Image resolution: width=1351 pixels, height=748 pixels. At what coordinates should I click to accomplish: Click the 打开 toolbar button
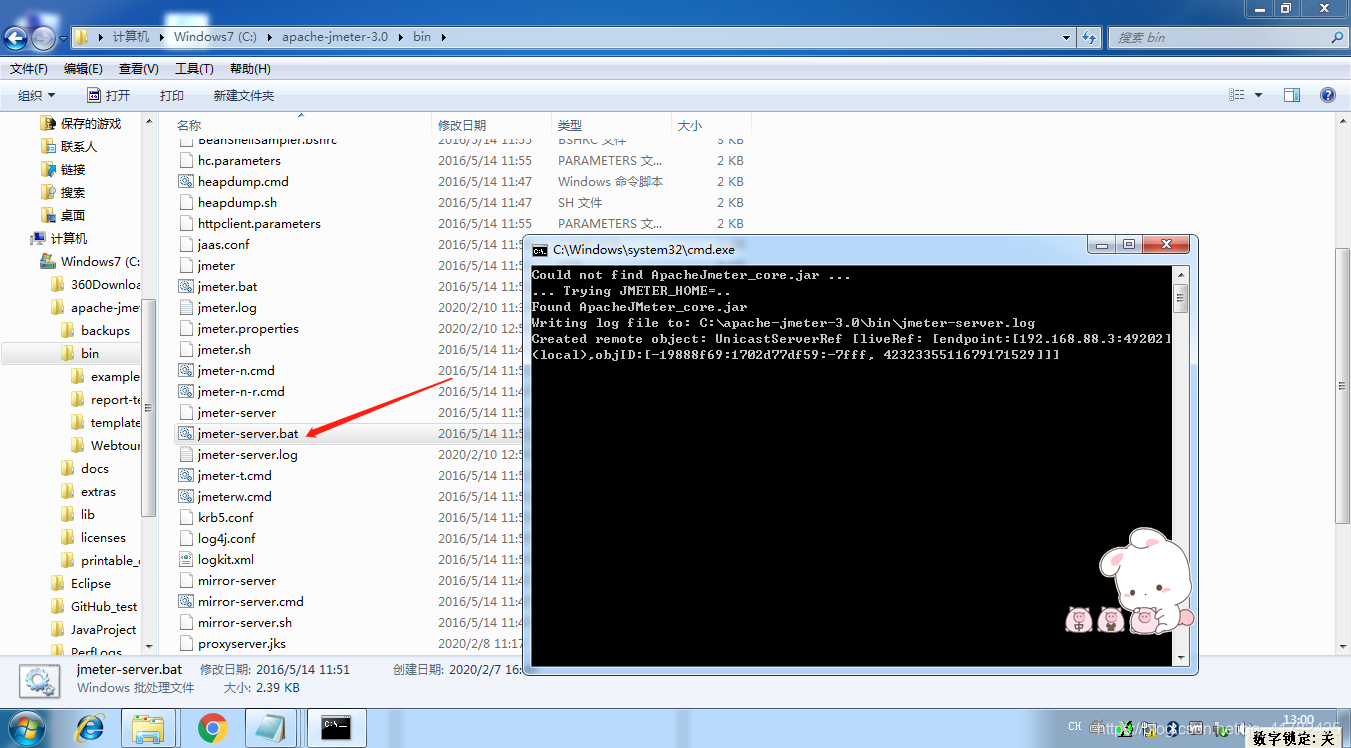[108, 95]
